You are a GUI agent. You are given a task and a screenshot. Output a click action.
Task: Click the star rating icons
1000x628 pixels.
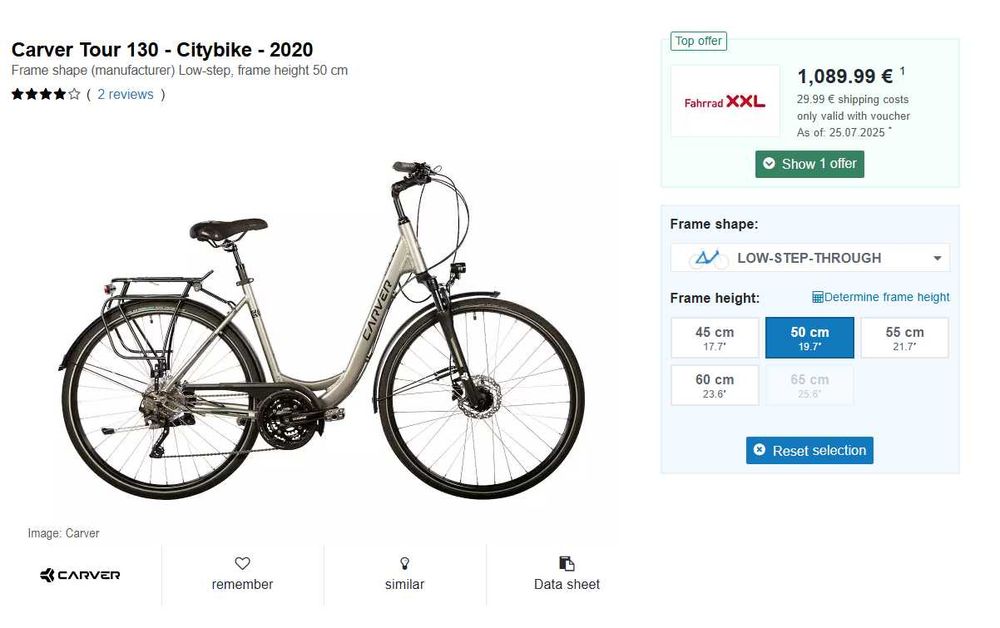tap(46, 95)
